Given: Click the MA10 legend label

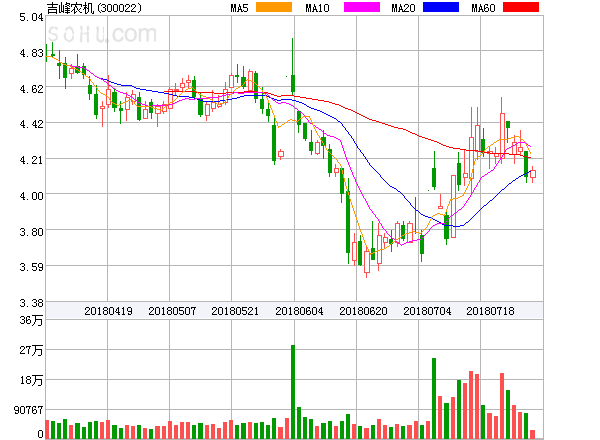Looking at the screenshot, I should pos(317,8).
